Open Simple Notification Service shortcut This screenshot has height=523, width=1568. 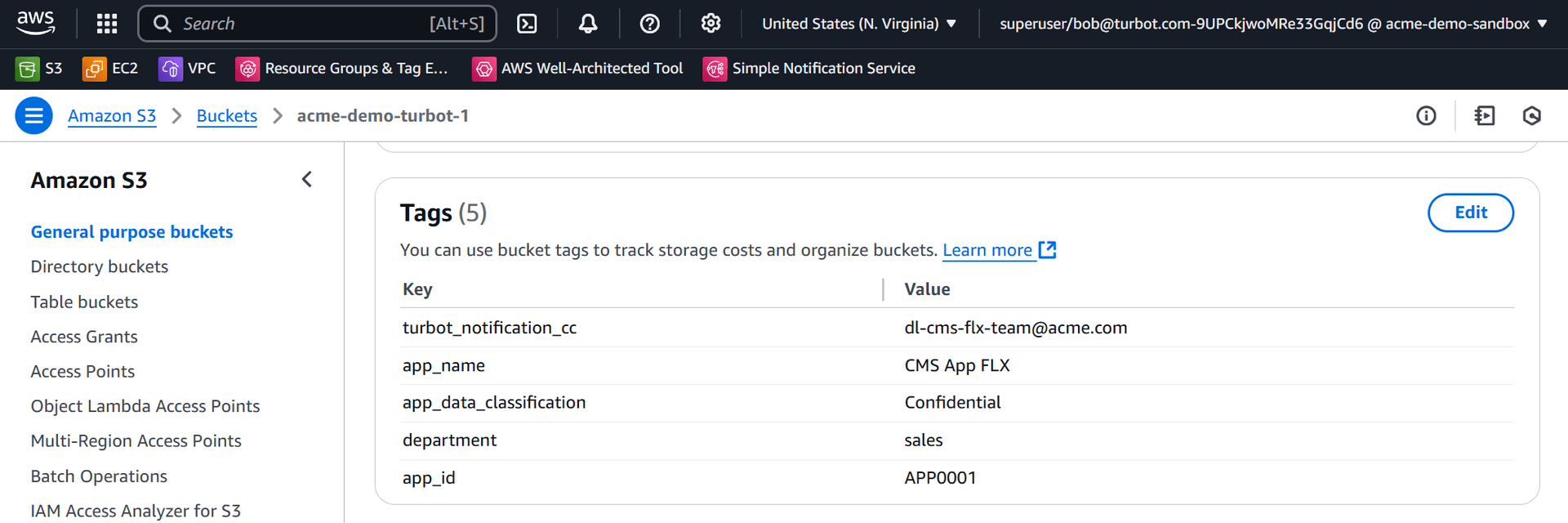809,69
